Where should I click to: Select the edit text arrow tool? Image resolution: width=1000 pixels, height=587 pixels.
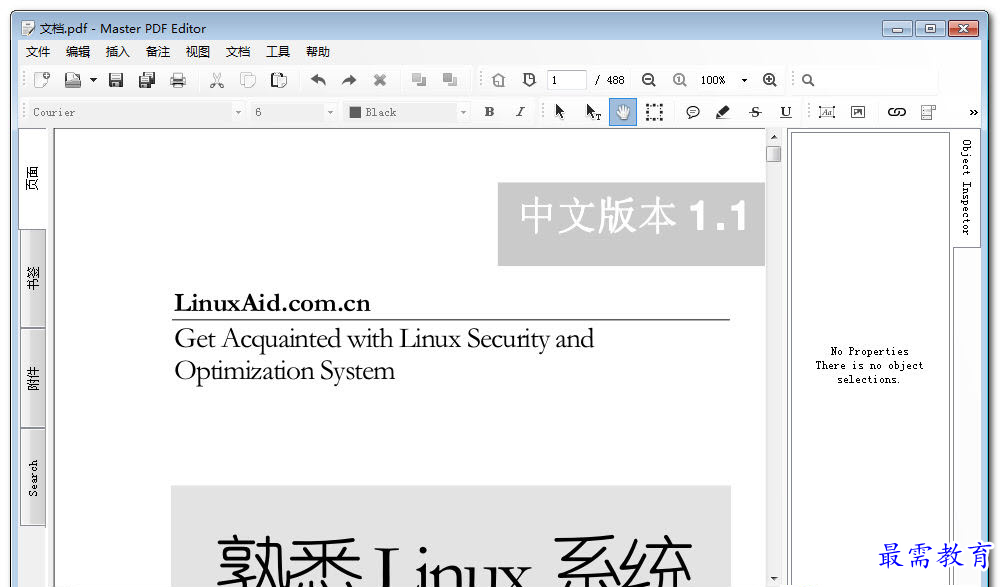(592, 112)
